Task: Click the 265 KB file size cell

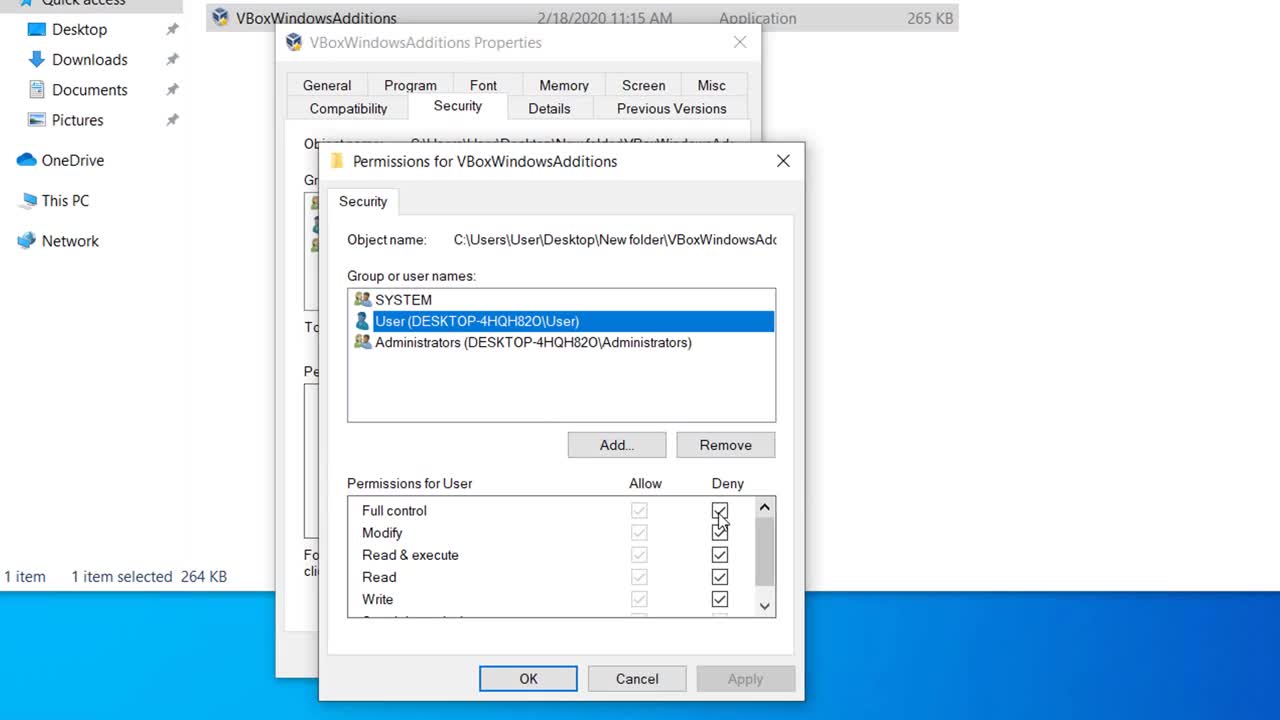Action: [930, 18]
